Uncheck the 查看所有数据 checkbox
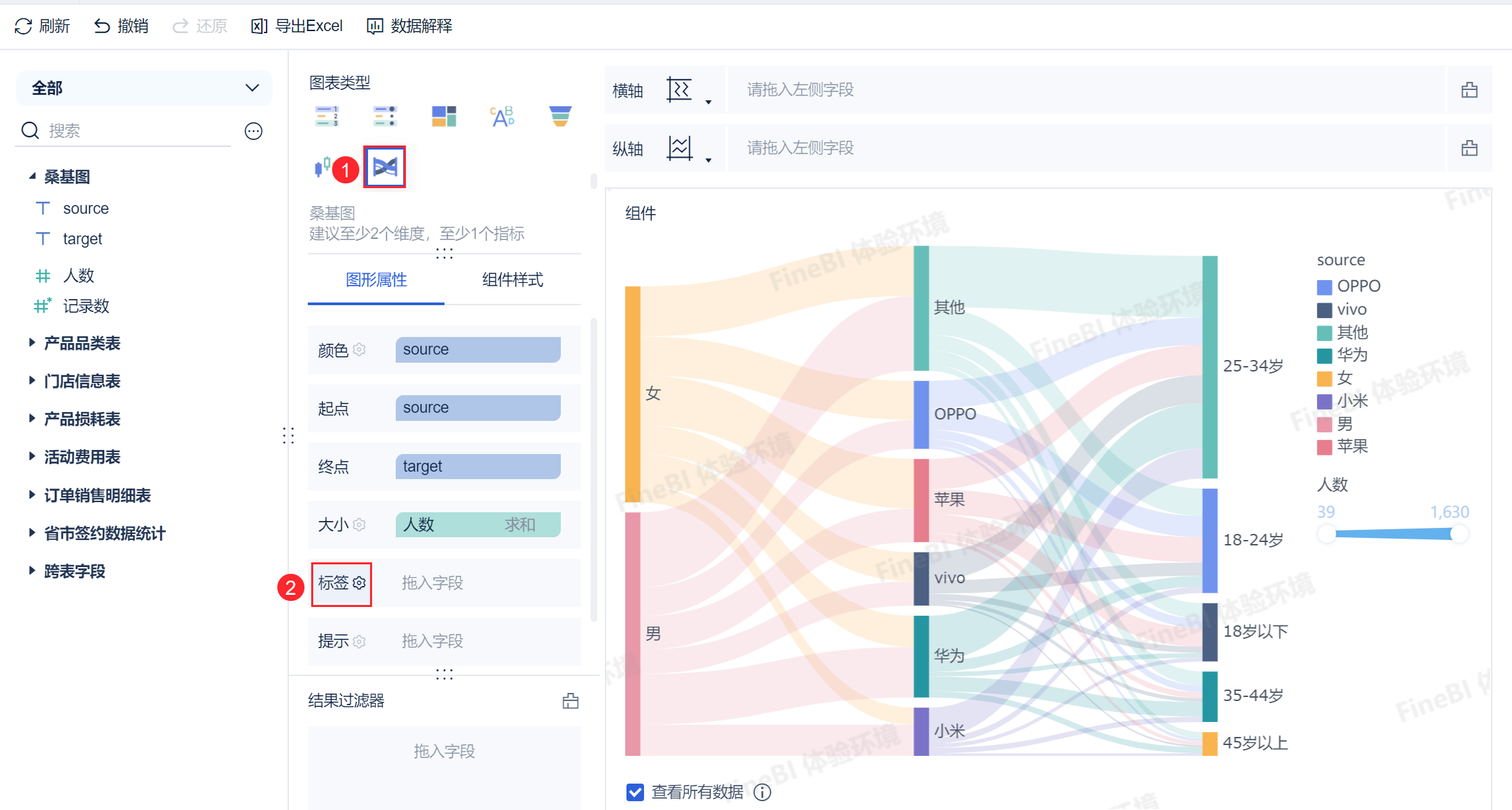1512x810 pixels. coord(635,792)
